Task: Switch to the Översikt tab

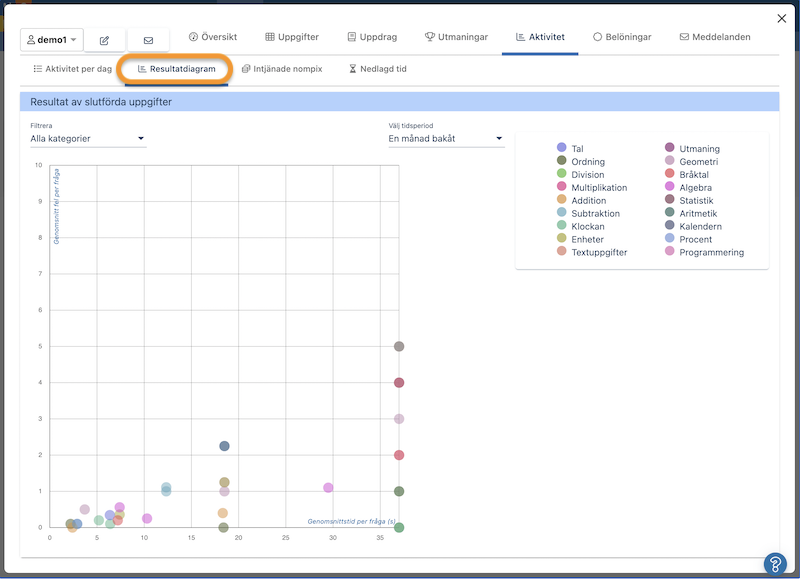Action: point(213,37)
